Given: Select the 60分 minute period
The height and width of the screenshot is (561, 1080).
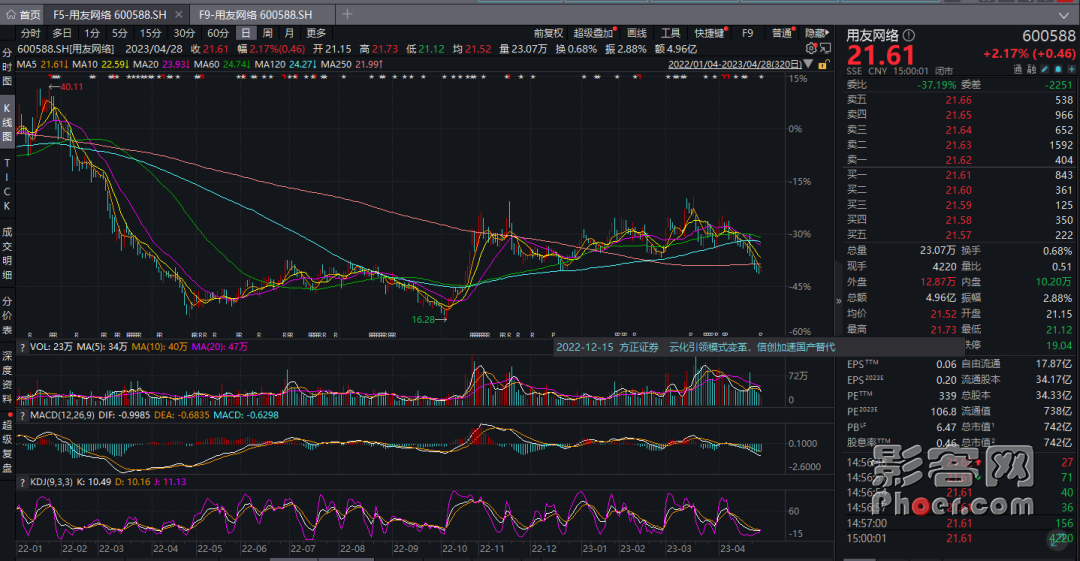Looking at the screenshot, I should click(x=218, y=33).
